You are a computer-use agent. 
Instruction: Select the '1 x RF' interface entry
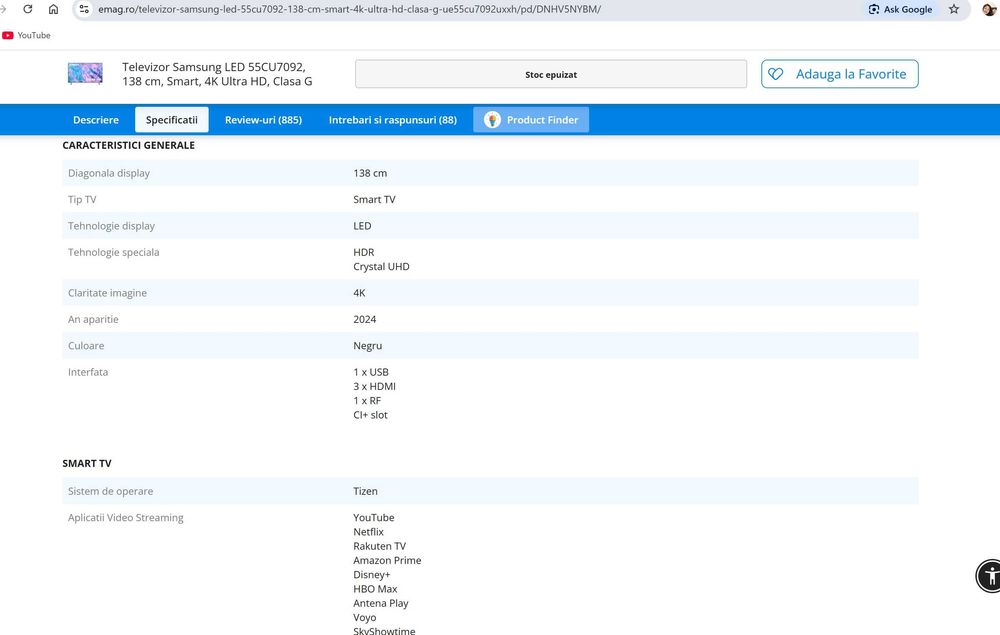pyautogui.click(x=367, y=400)
